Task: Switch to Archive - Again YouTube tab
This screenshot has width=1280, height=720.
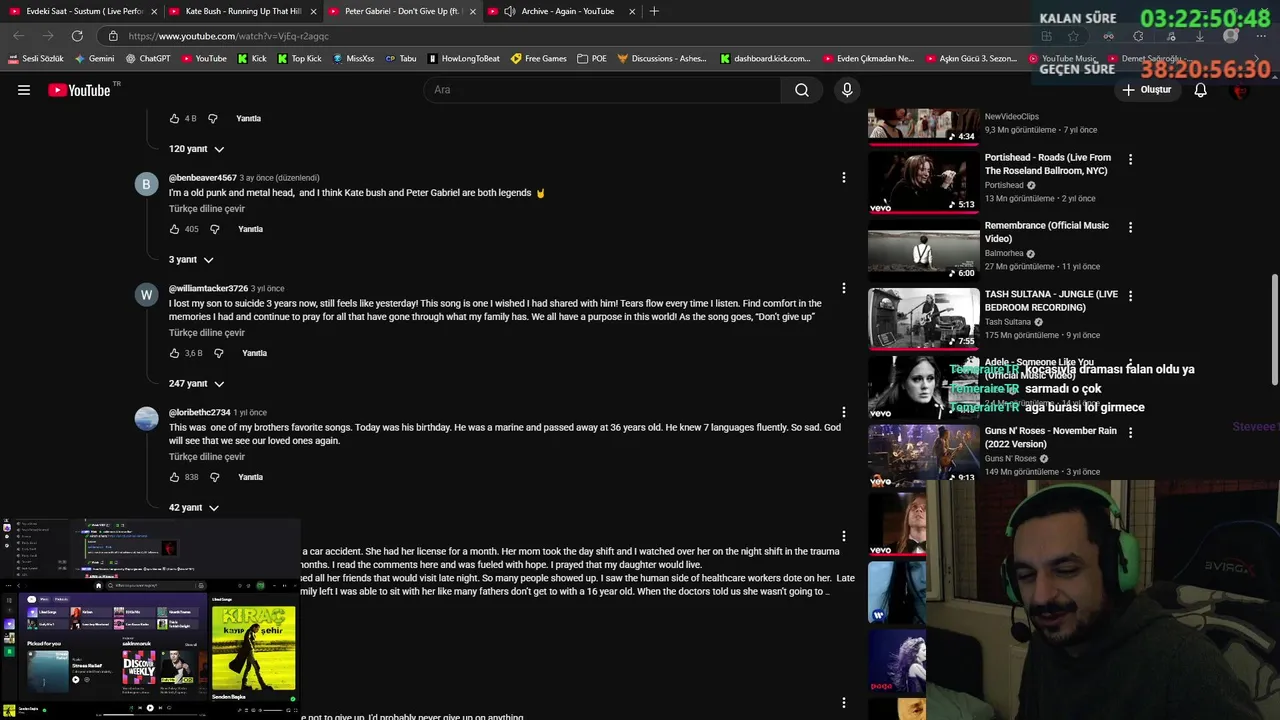Action: pos(562,11)
